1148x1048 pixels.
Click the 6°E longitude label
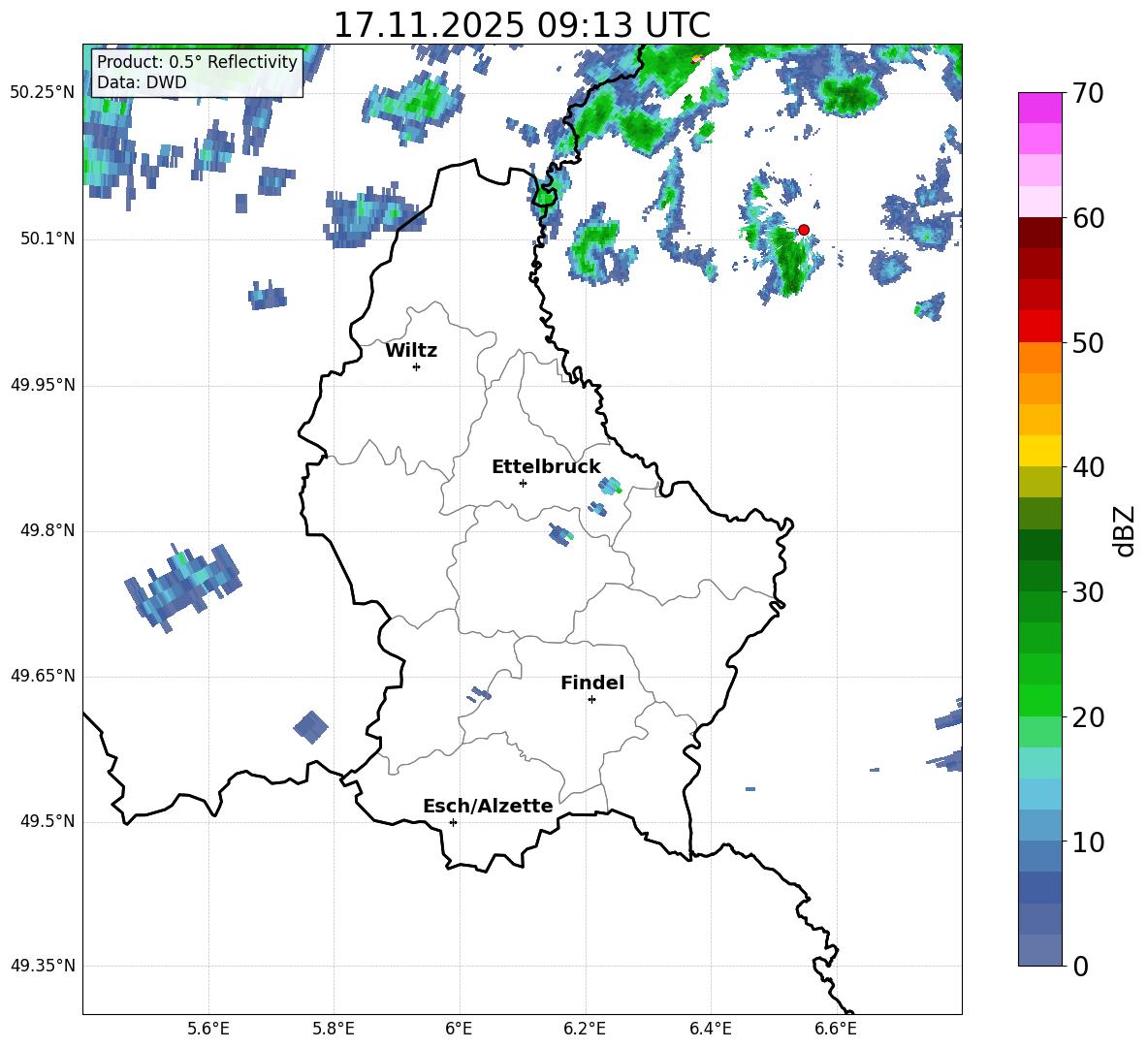tap(459, 1029)
